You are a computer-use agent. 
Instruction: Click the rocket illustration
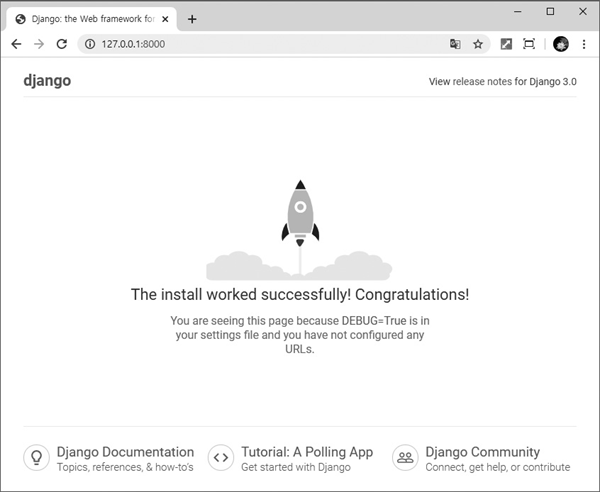299,230
